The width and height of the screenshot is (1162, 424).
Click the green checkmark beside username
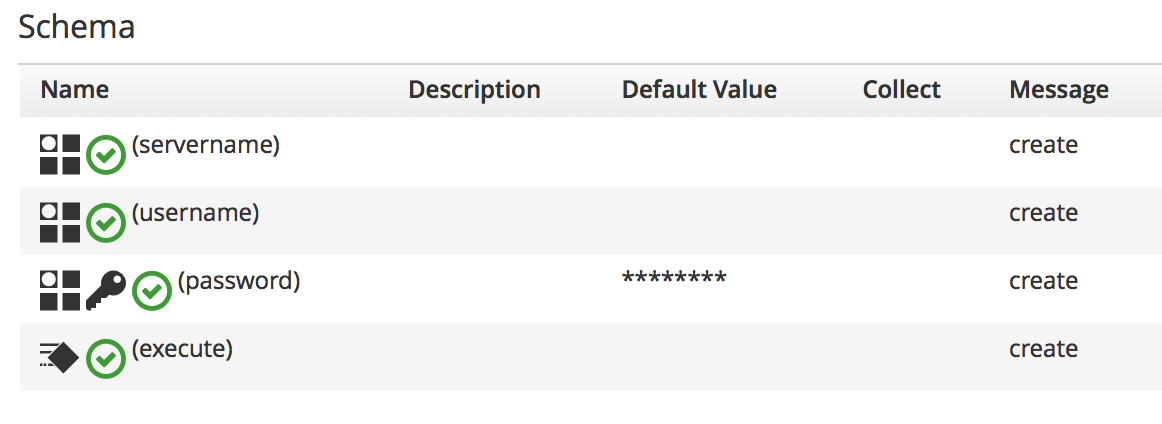pos(106,224)
